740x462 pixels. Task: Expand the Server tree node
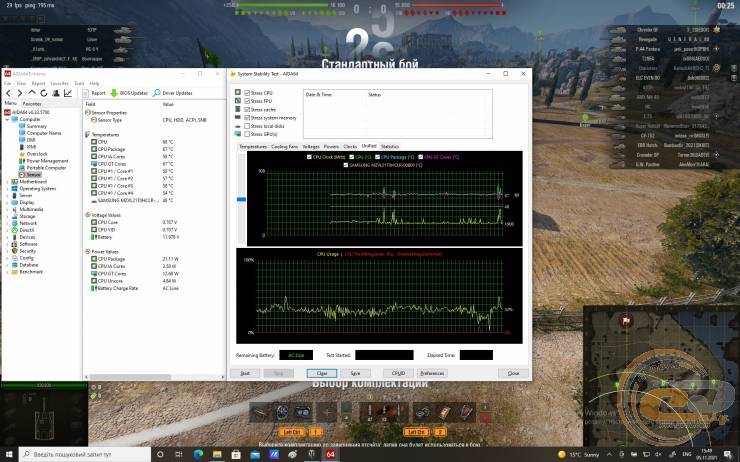click(x=7, y=195)
